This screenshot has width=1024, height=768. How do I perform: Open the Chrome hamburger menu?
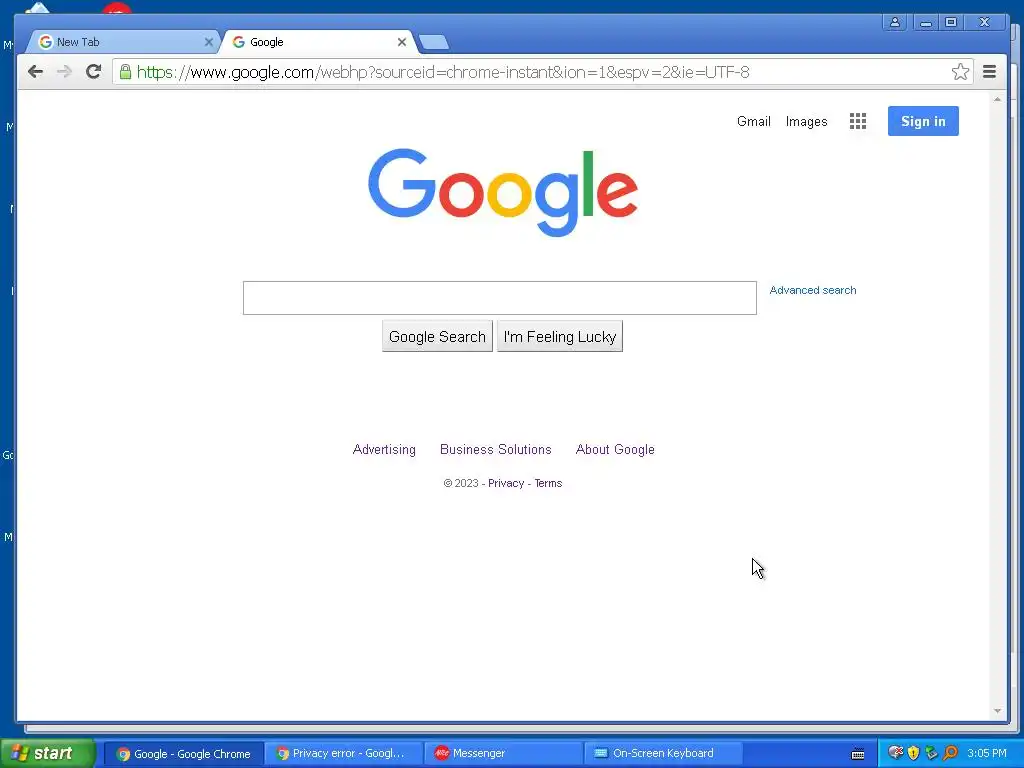click(989, 72)
